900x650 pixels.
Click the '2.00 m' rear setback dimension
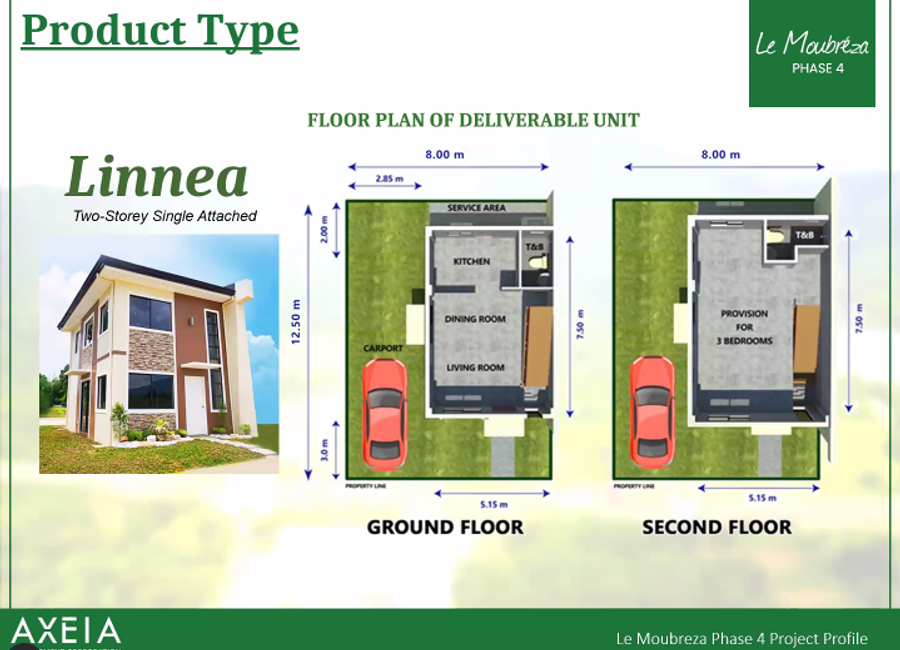coord(324,230)
